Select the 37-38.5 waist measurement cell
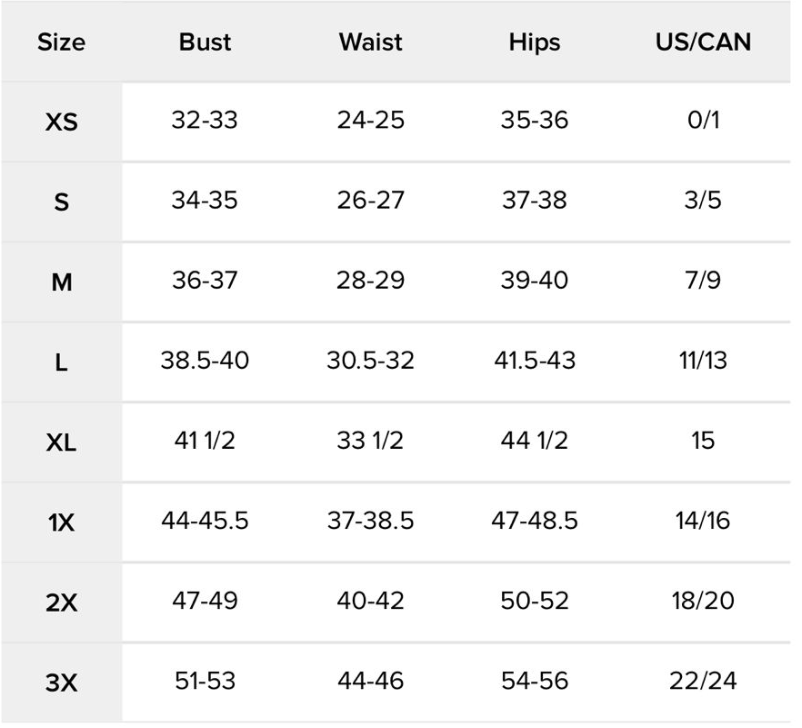 [370, 521]
